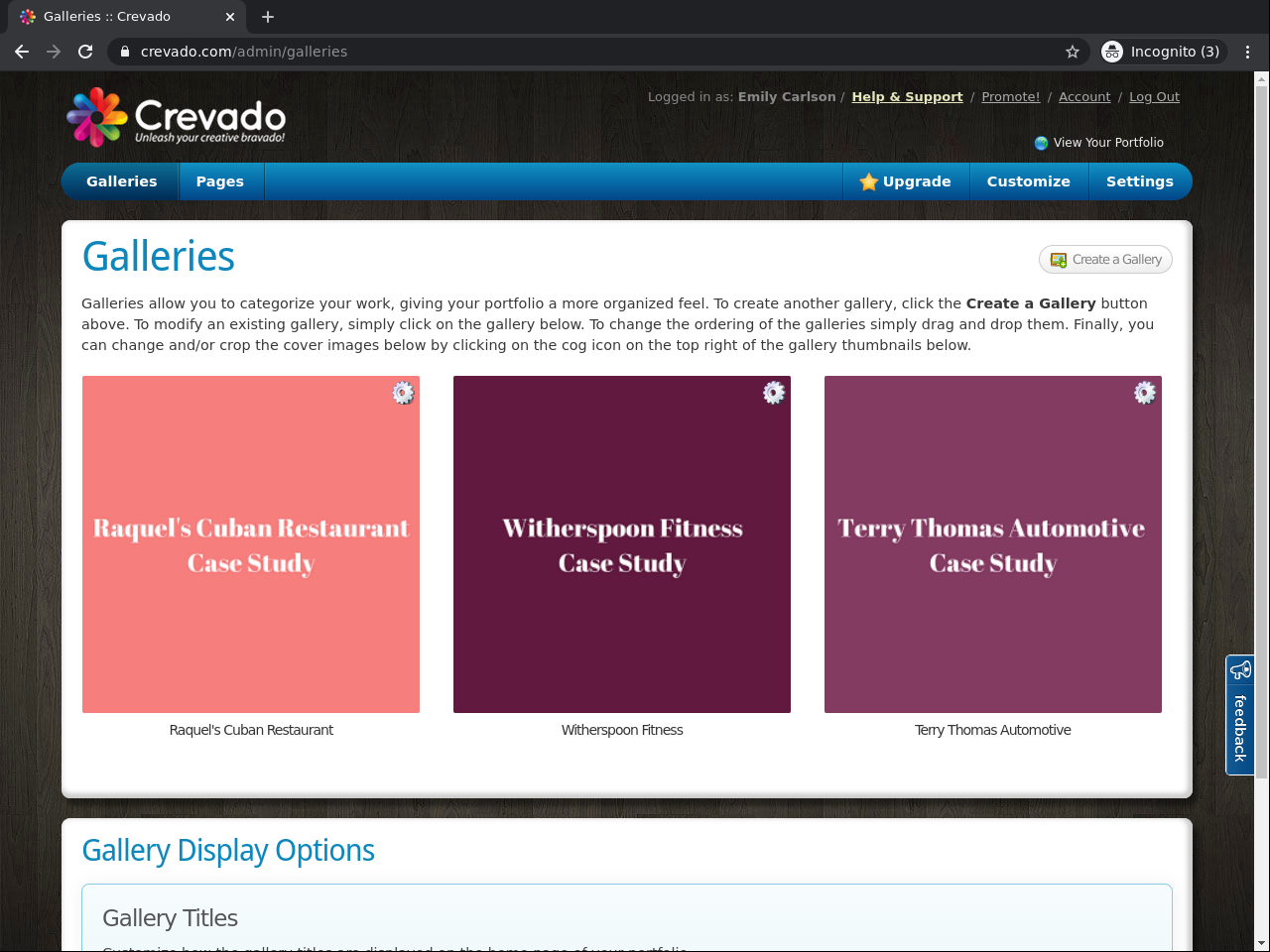Screen dimensions: 1270x952
Task: Switch to the Pages navigation tab
Action: click(220, 181)
